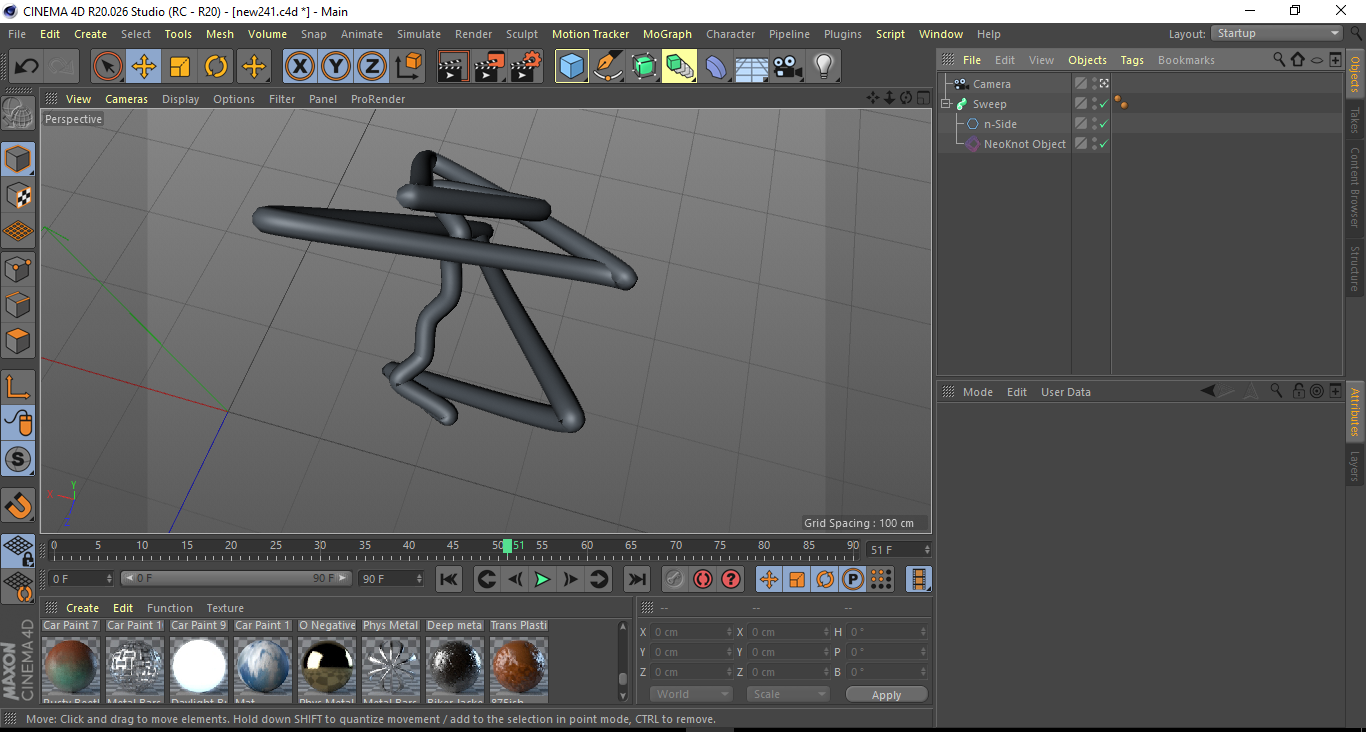The image size is (1366, 732).
Task: Open viewport Display menu
Action: 180,99
